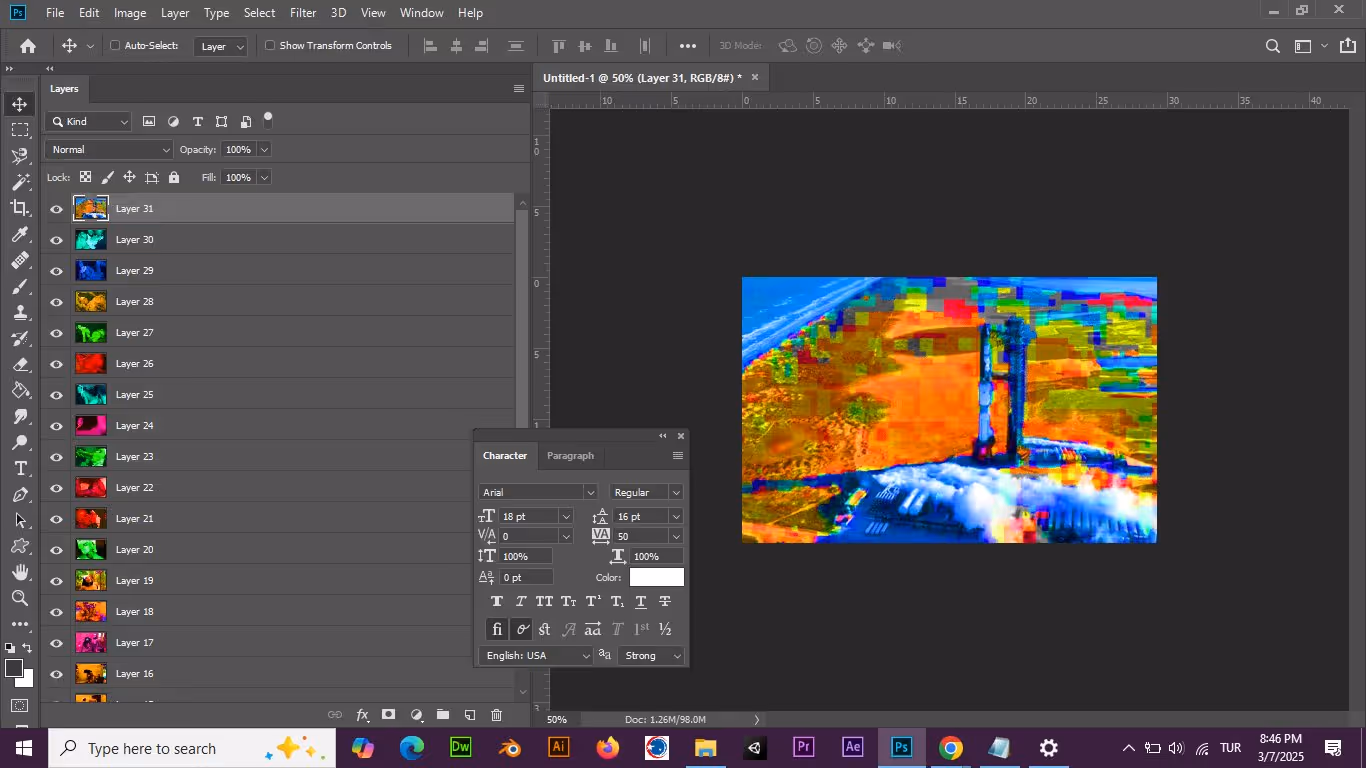Image resolution: width=1366 pixels, height=768 pixels.
Task: Open the Normal blend mode dropdown
Action: coord(110,150)
